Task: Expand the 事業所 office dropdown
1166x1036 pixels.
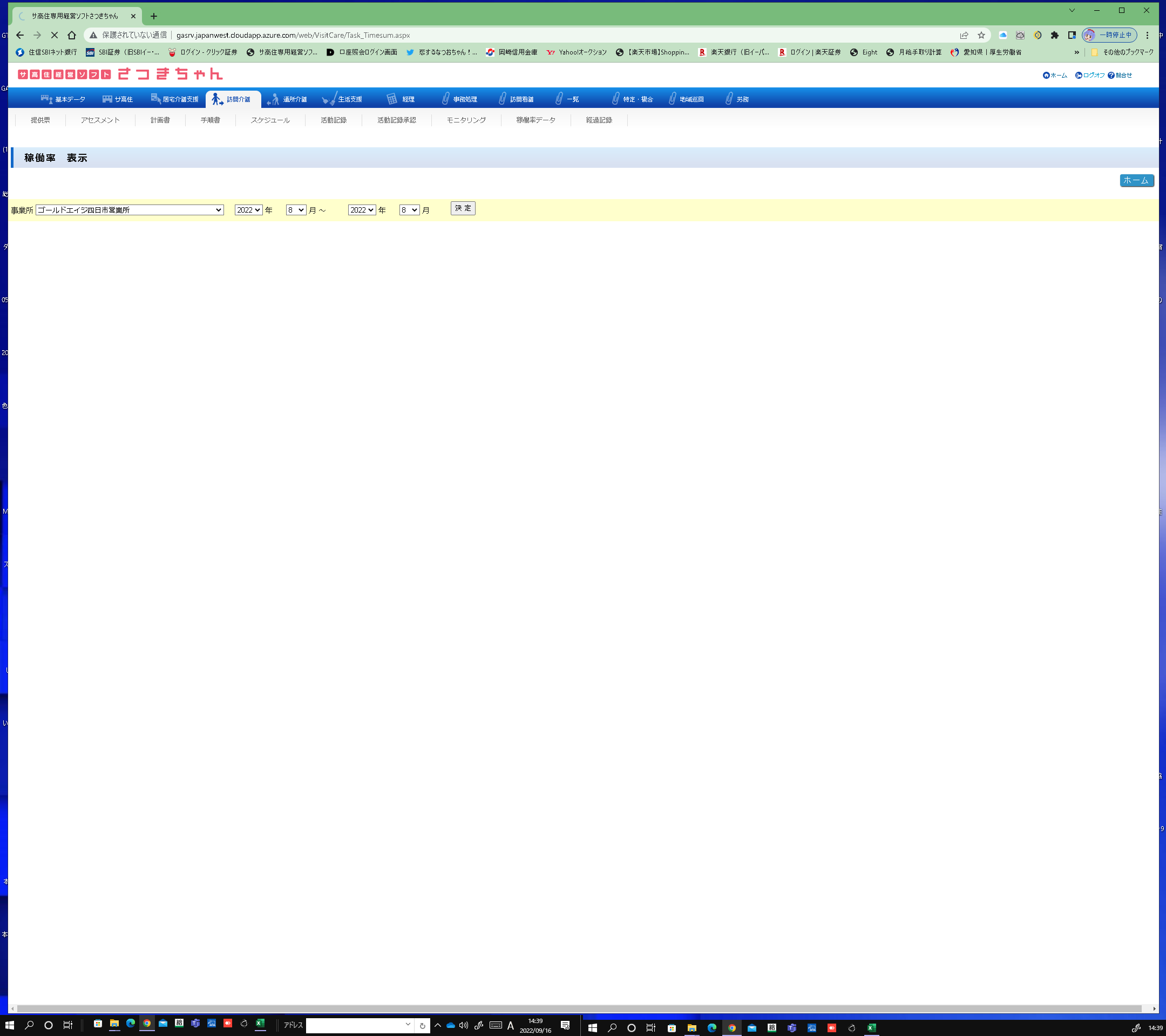Action: tap(130, 210)
